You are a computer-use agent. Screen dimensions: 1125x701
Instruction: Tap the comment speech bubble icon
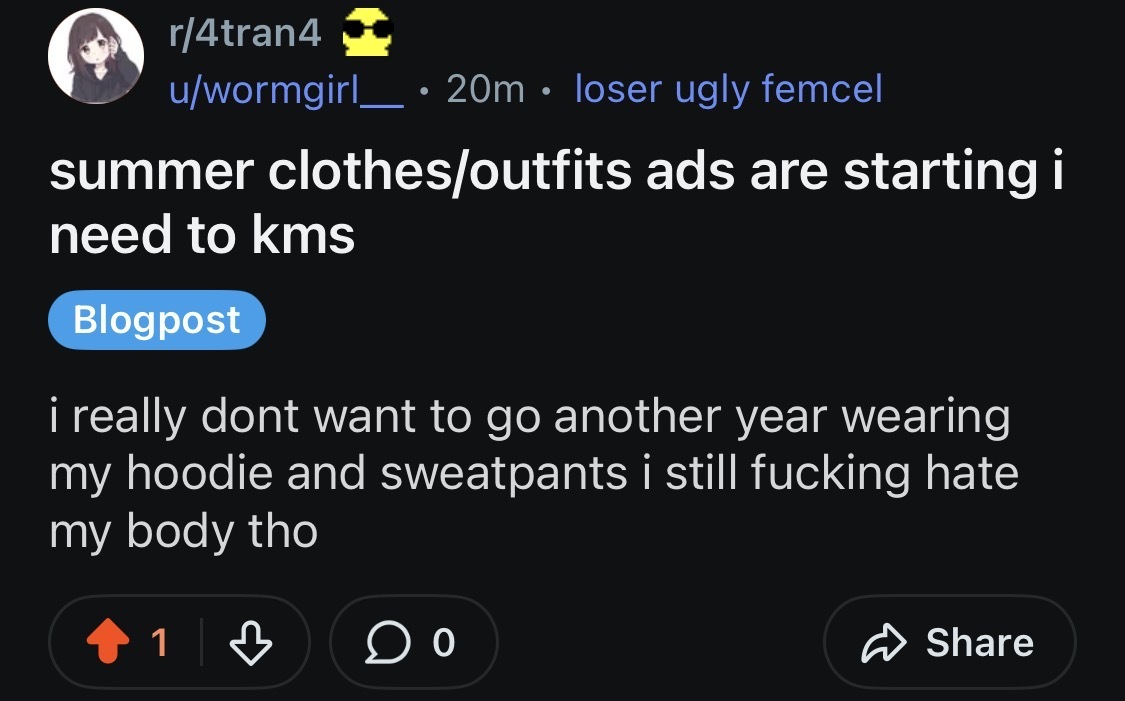point(386,643)
